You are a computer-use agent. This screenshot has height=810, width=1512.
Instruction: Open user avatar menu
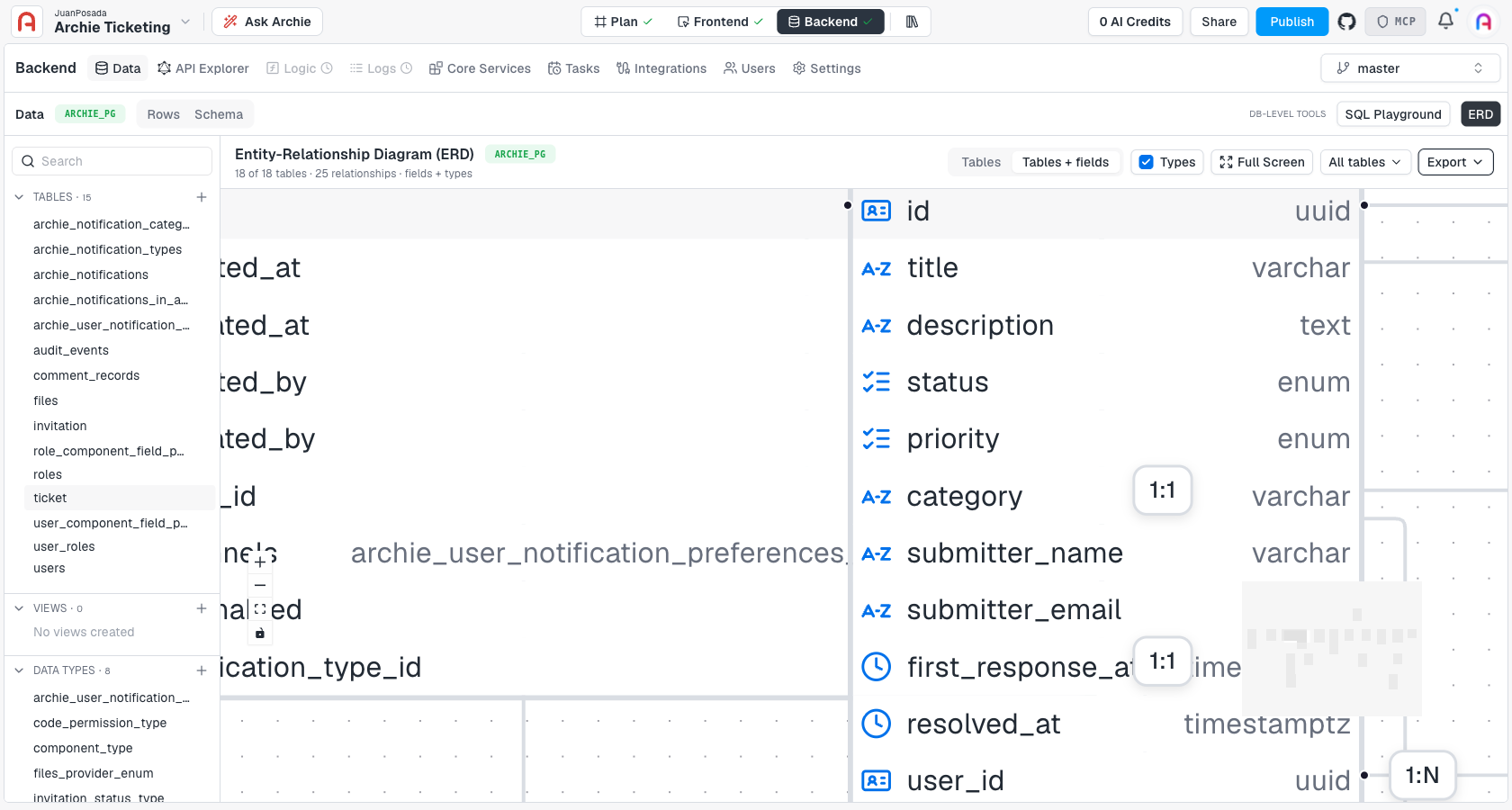tap(1484, 22)
